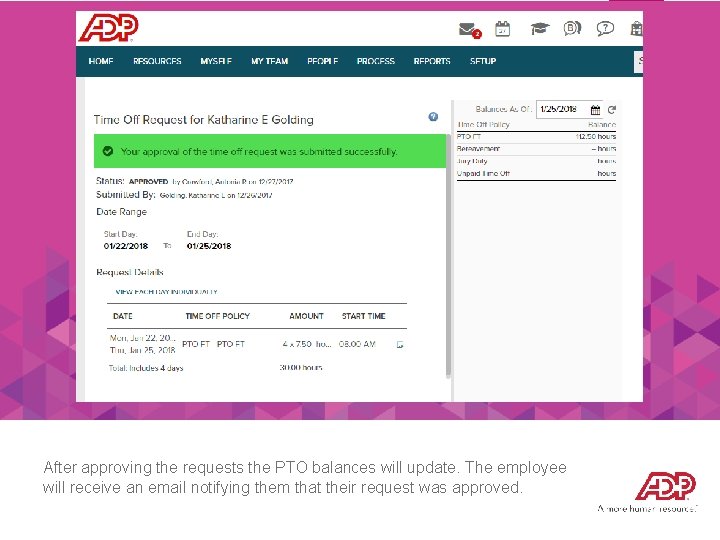720x540 pixels.
Task: Open the PEOPLE menu
Action: (322, 61)
